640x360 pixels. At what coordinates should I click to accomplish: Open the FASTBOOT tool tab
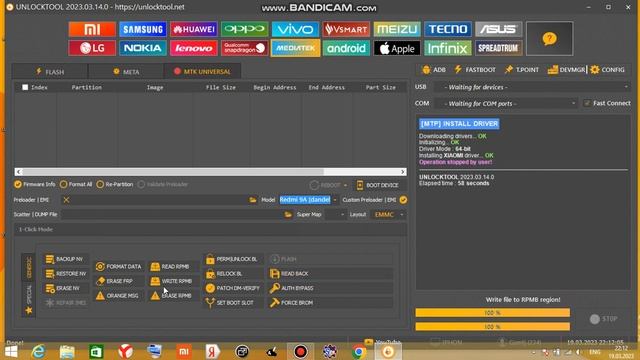point(475,70)
